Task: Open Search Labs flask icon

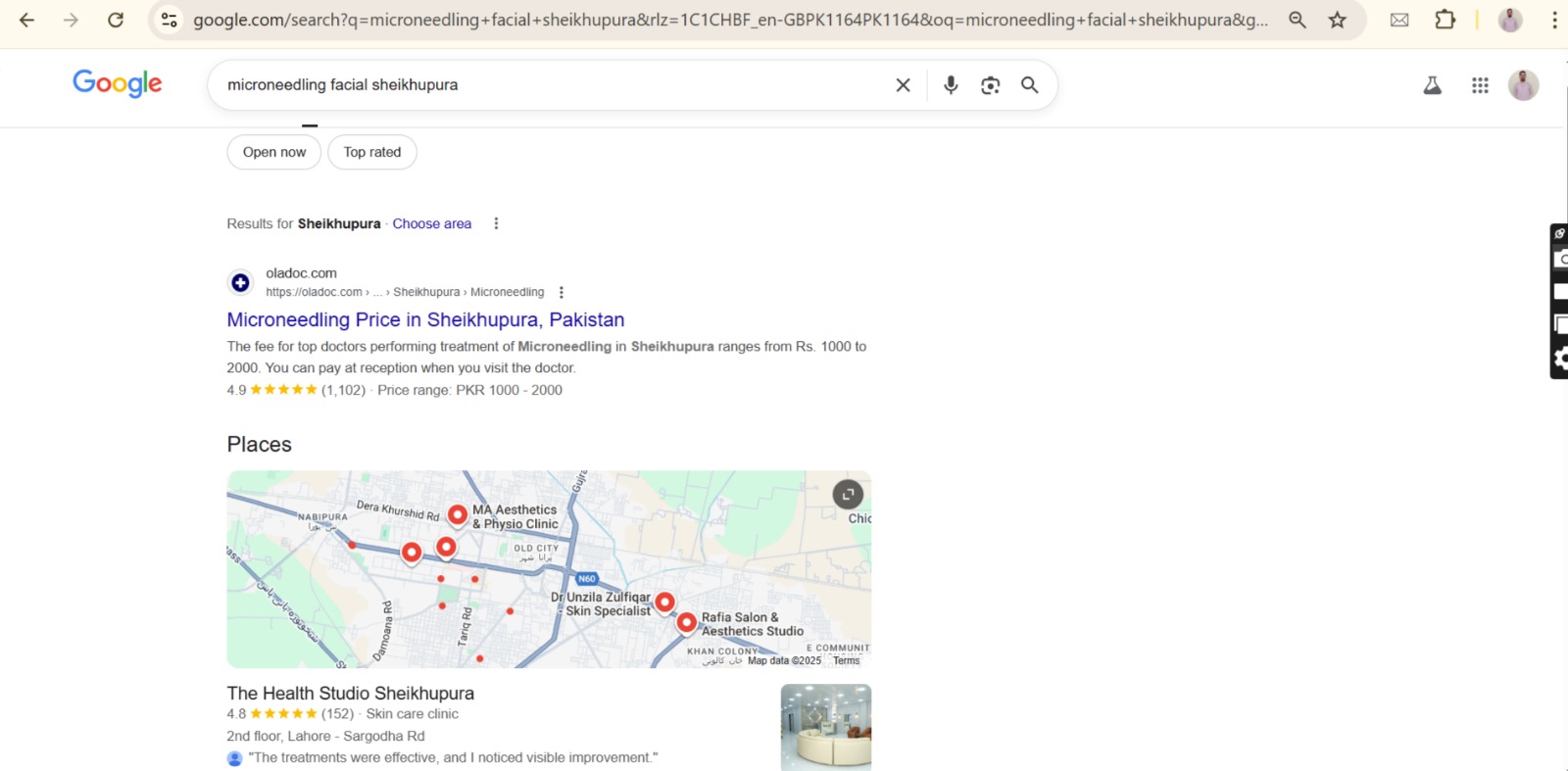Action: click(1432, 85)
